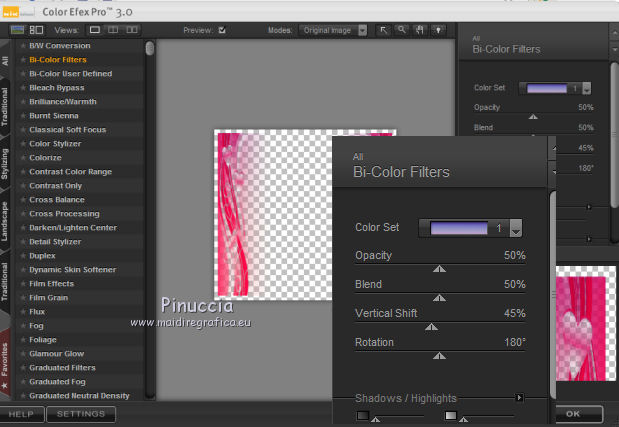Open the Stylizing tab in the sidebar

pyautogui.click(x=4, y=164)
